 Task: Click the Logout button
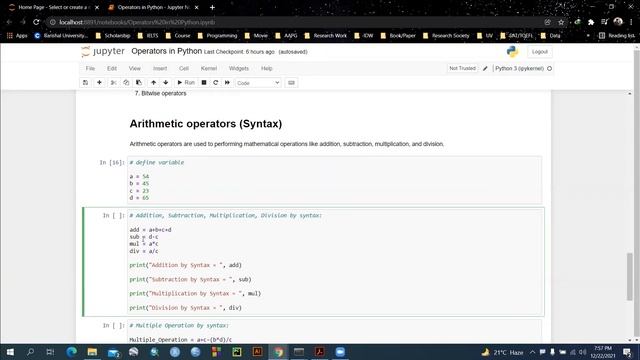[540, 52]
